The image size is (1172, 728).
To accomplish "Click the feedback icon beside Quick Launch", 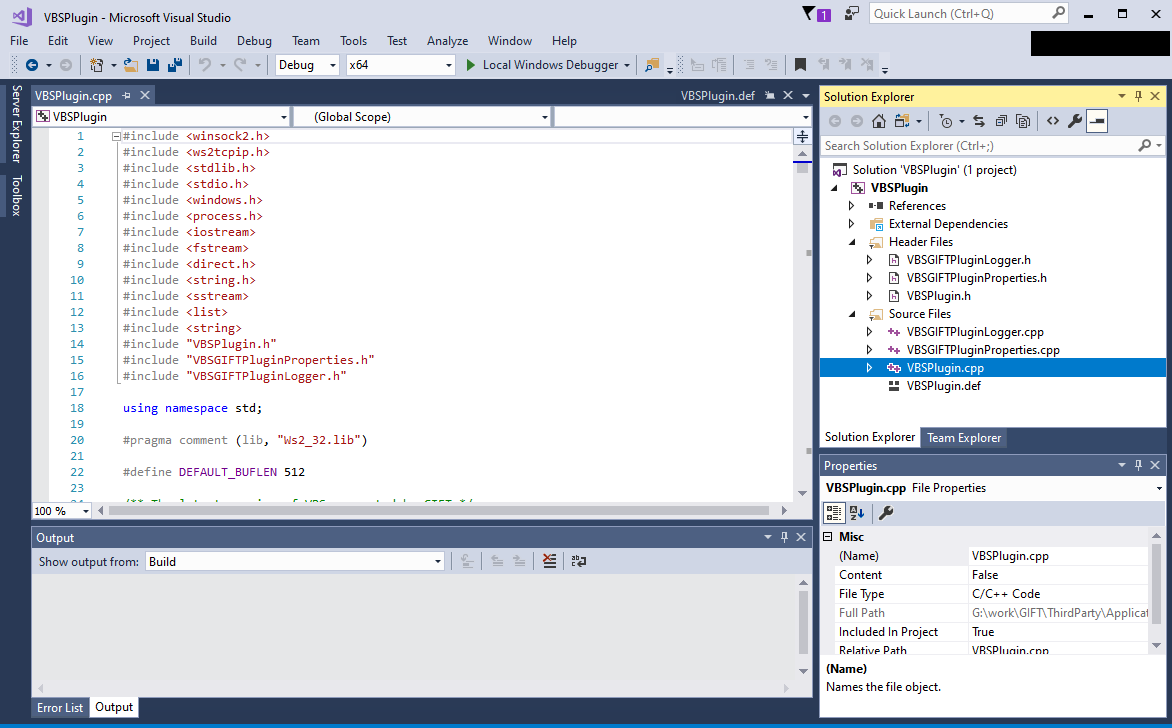I will point(851,13).
